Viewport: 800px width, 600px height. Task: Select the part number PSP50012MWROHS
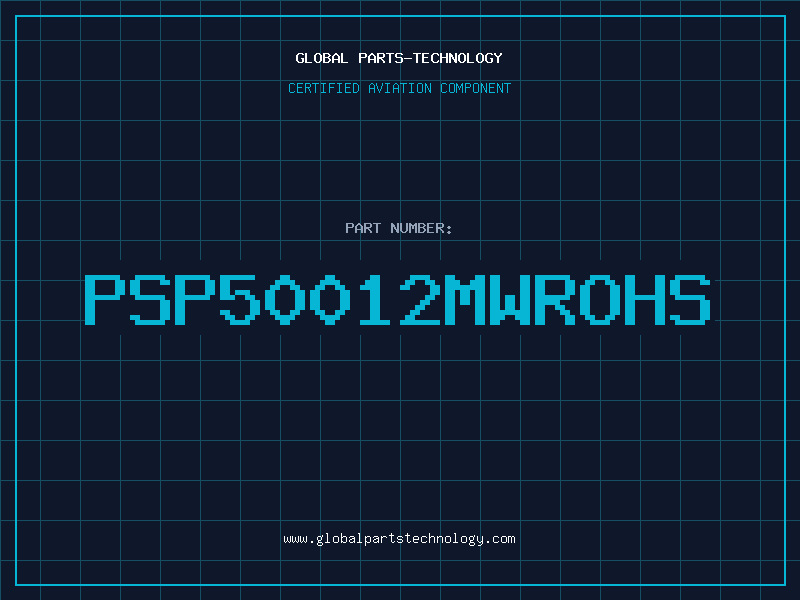[397, 300]
